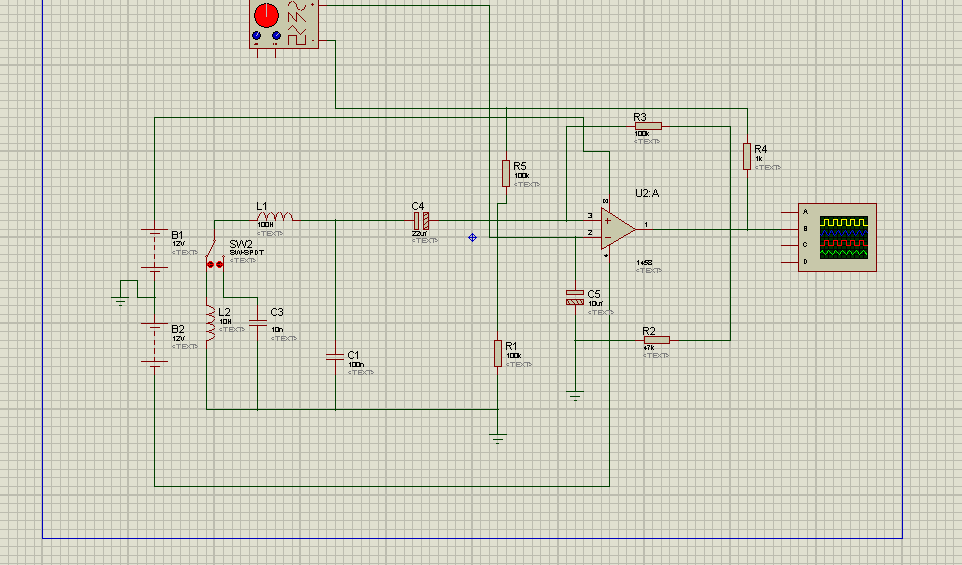The height and width of the screenshot is (565, 962).
Task: Select capacitor C3 symbol
Action: pos(258,323)
